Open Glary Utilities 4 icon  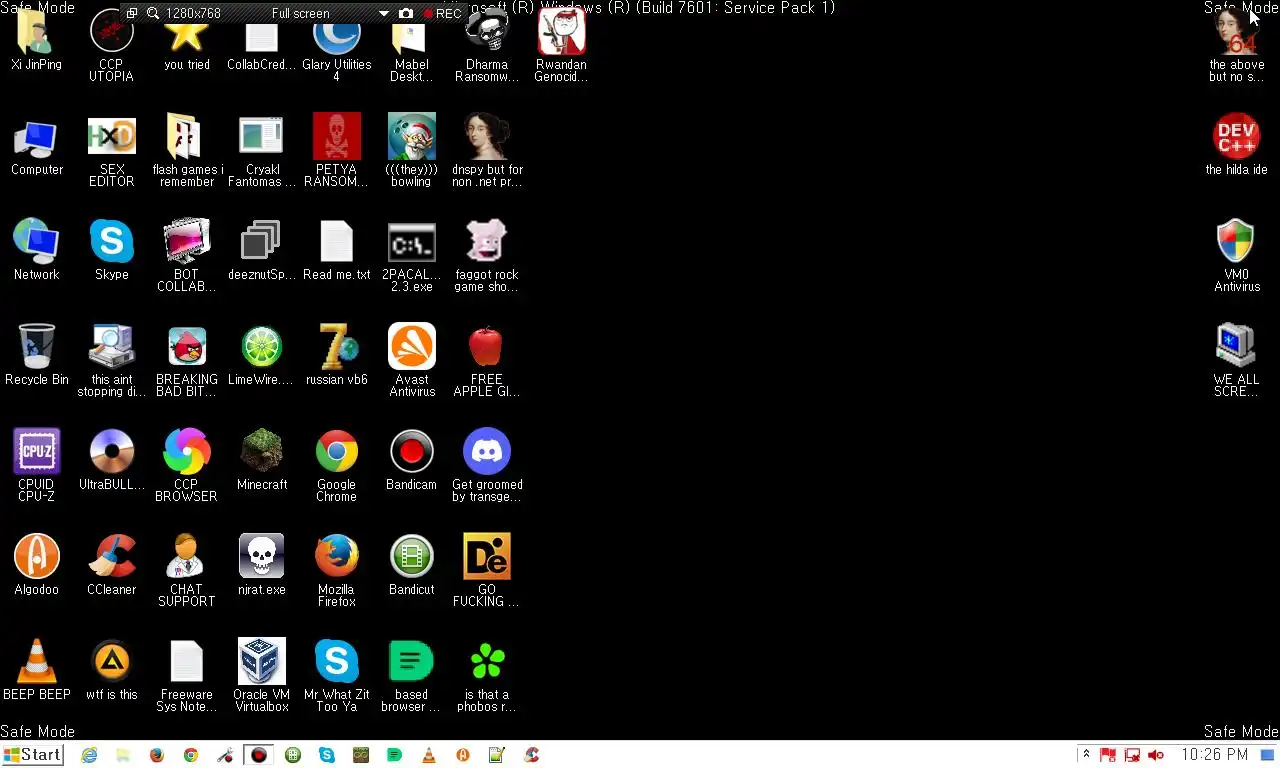[337, 44]
